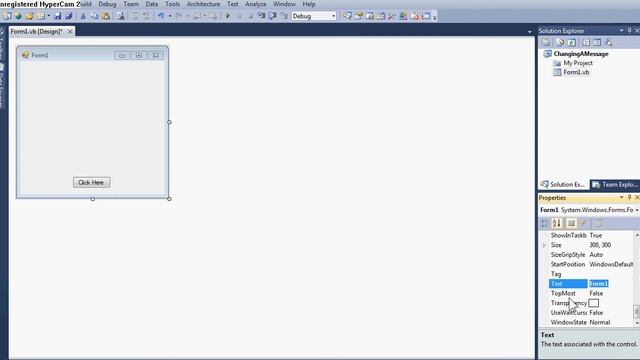Open the active documents dropdown arrow
The width and height of the screenshot is (640, 360).
tap(529, 32)
